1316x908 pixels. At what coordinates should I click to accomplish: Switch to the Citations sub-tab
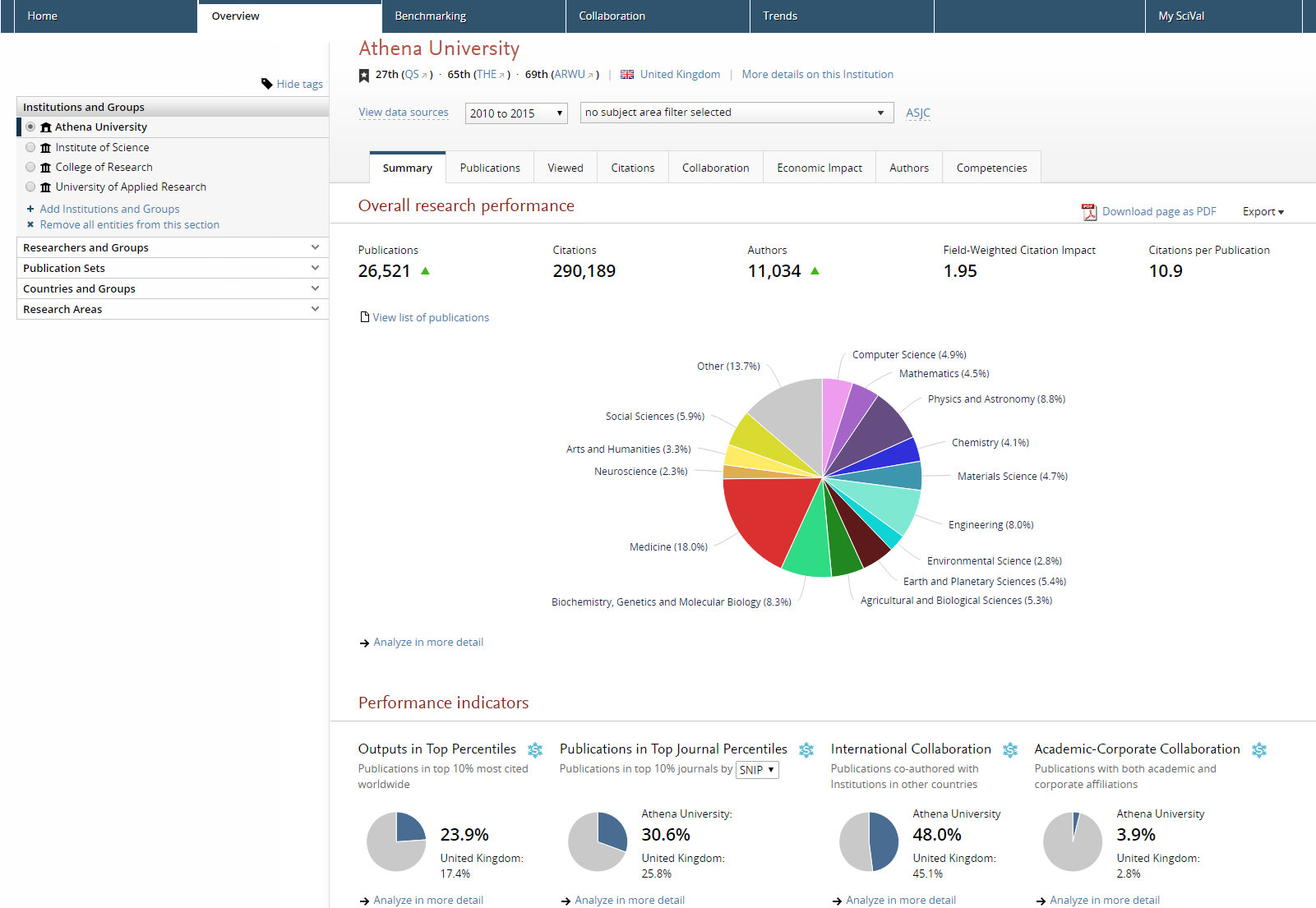[x=633, y=168]
